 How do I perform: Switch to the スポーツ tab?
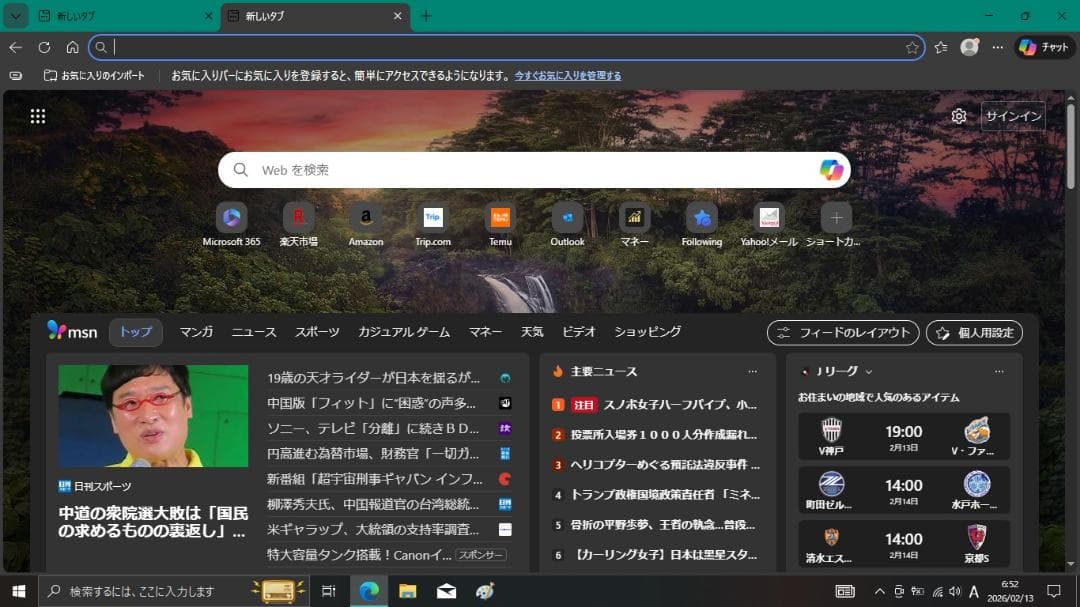tap(317, 331)
